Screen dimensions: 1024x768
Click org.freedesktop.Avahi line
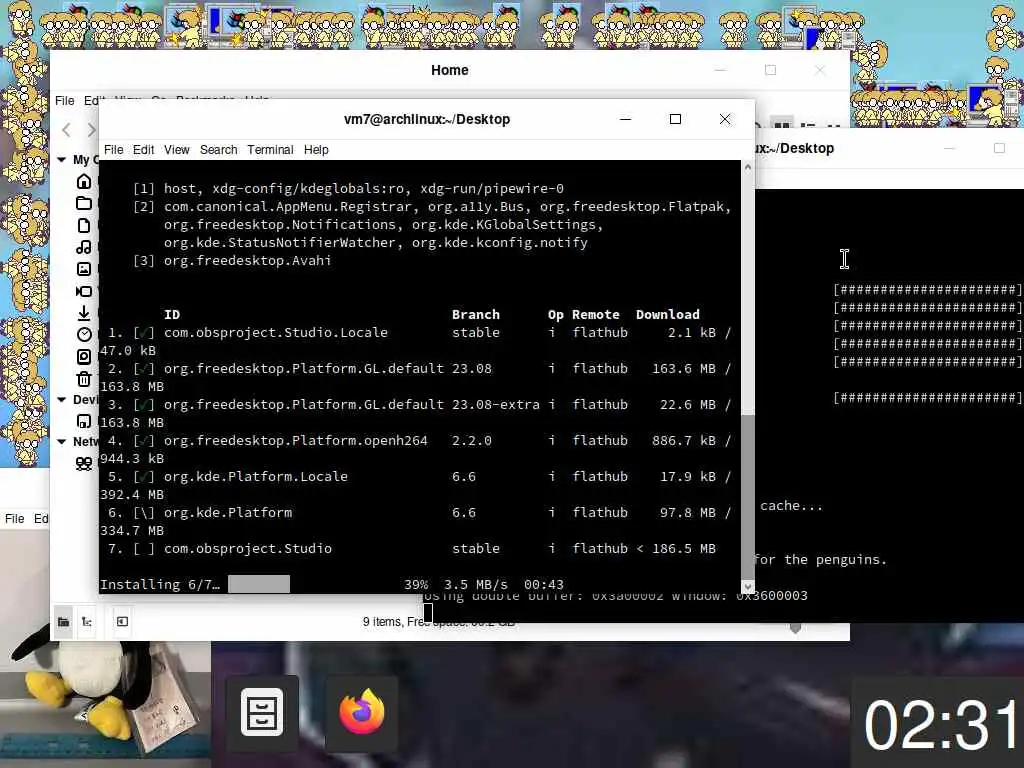click(x=248, y=260)
